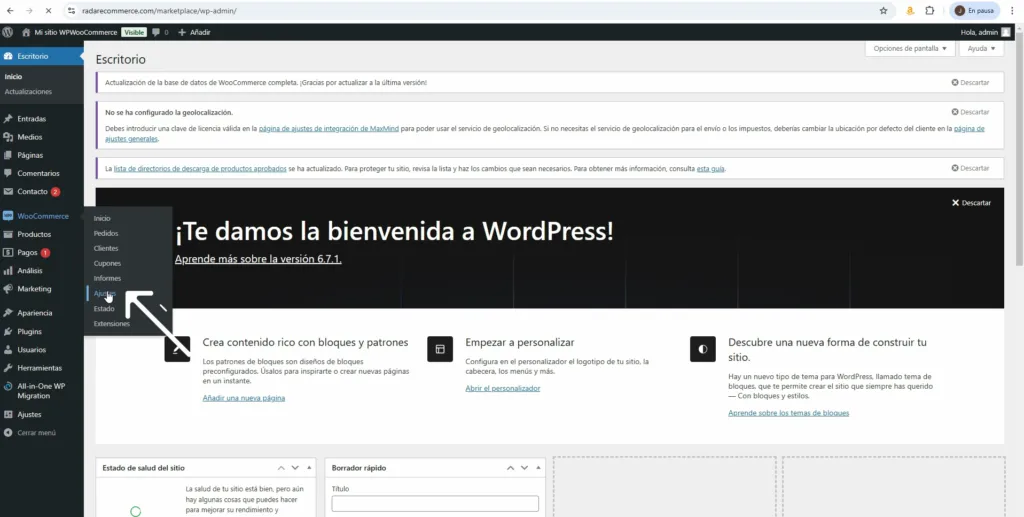Click the Añadir plus icon

click(182, 32)
